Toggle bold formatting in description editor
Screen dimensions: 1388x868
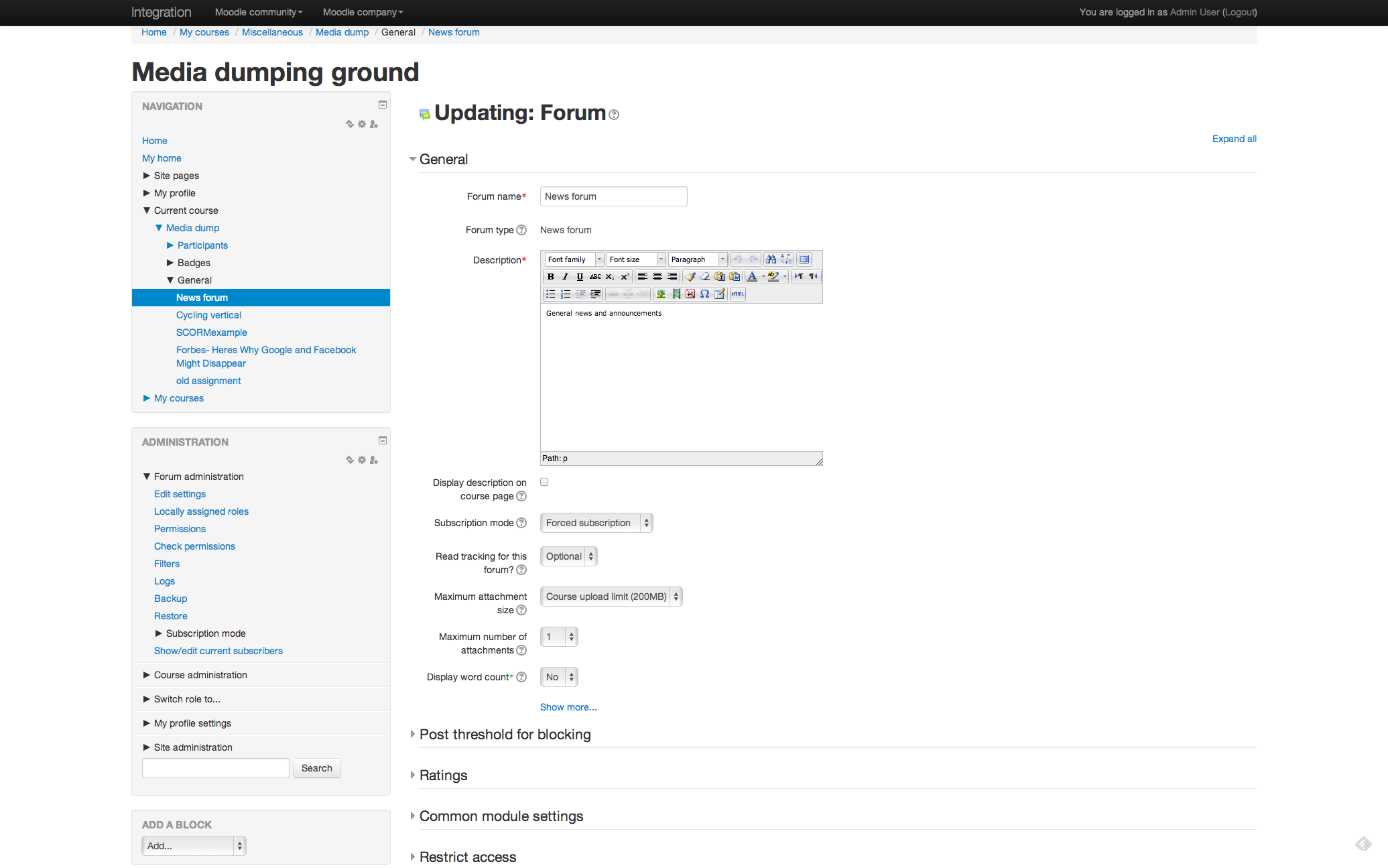[551, 276]
